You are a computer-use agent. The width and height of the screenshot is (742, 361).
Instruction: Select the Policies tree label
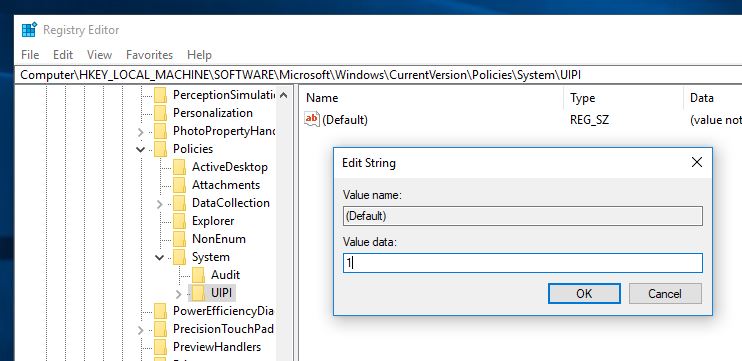pyautogui.click(x=193, y=149)
